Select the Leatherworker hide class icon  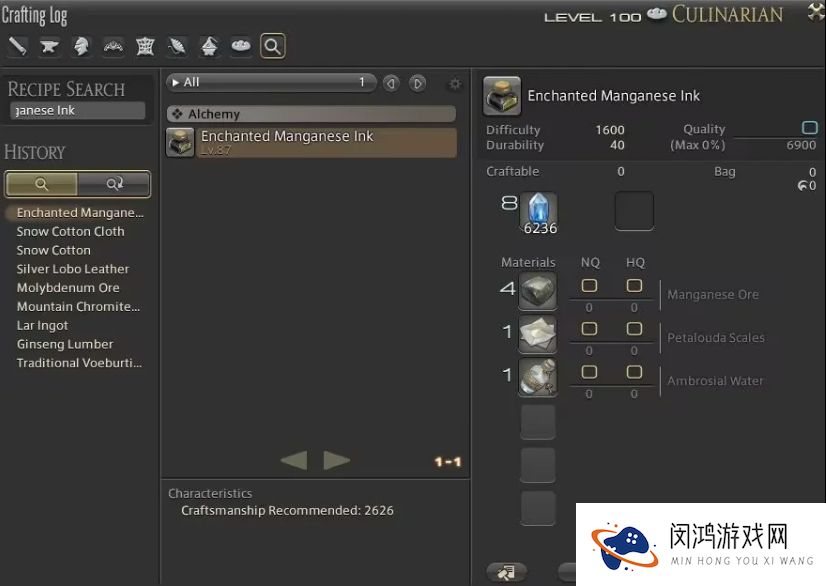tap(145, 46)
